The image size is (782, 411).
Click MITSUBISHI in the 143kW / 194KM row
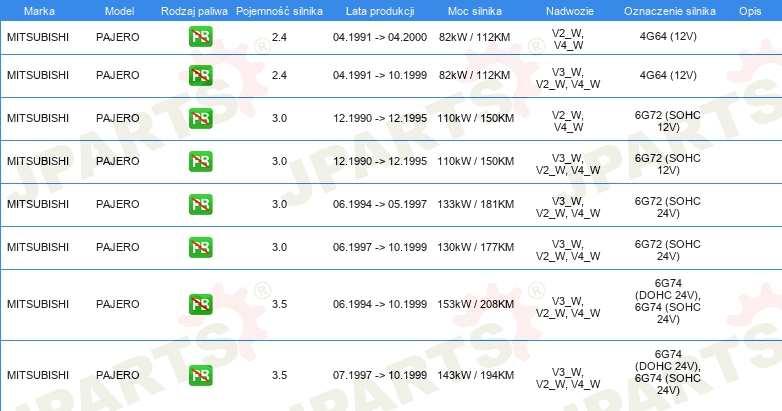38,375
